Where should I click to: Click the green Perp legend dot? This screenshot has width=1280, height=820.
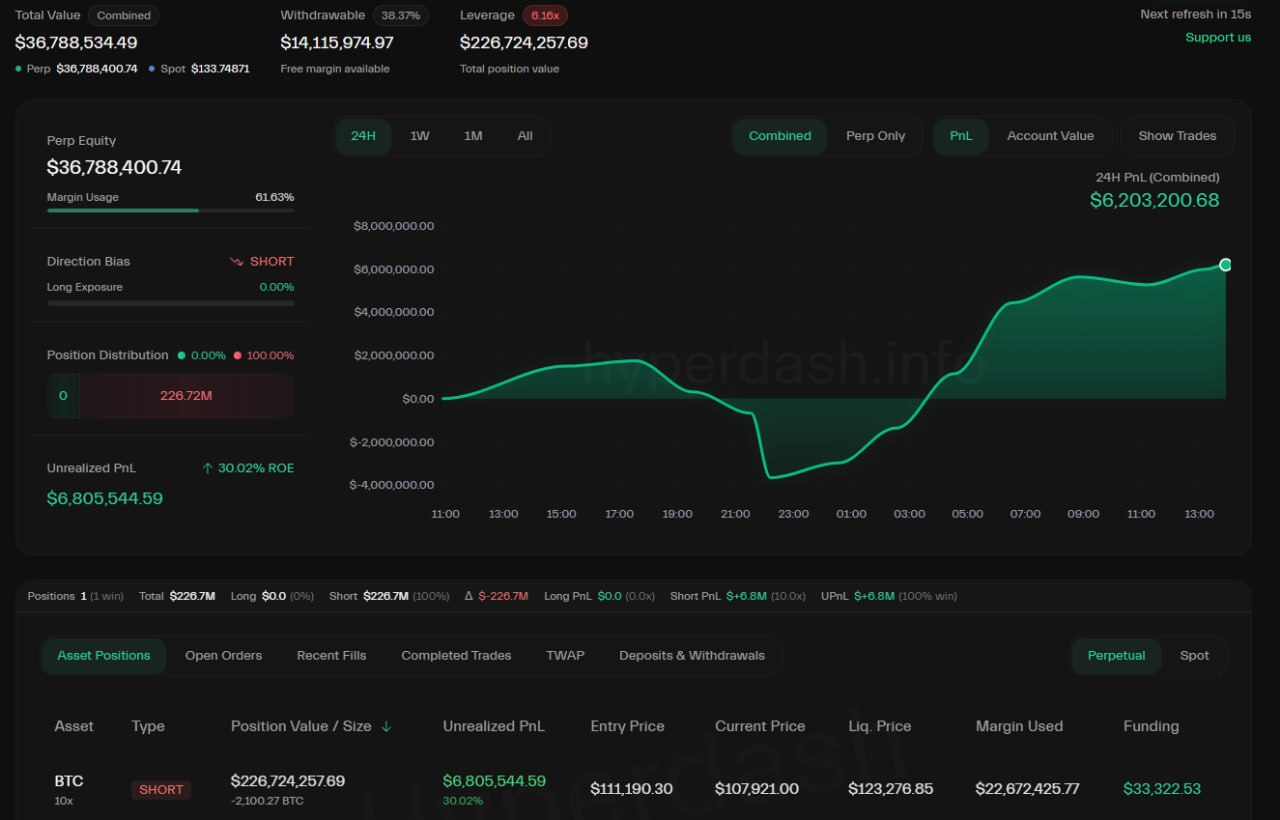19,69
